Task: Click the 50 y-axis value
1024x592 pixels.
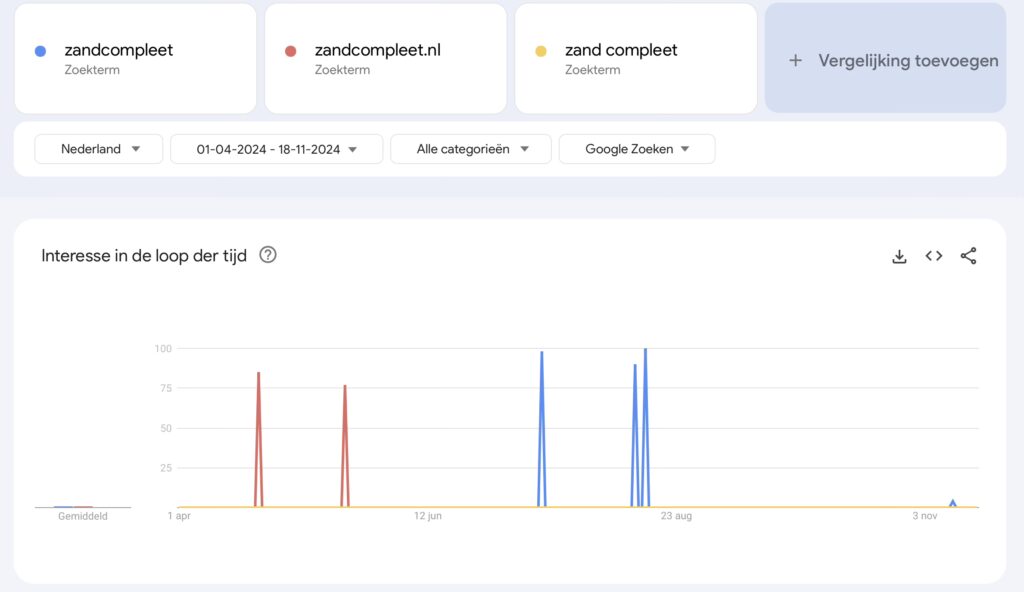Action: (x=166, y=429)
